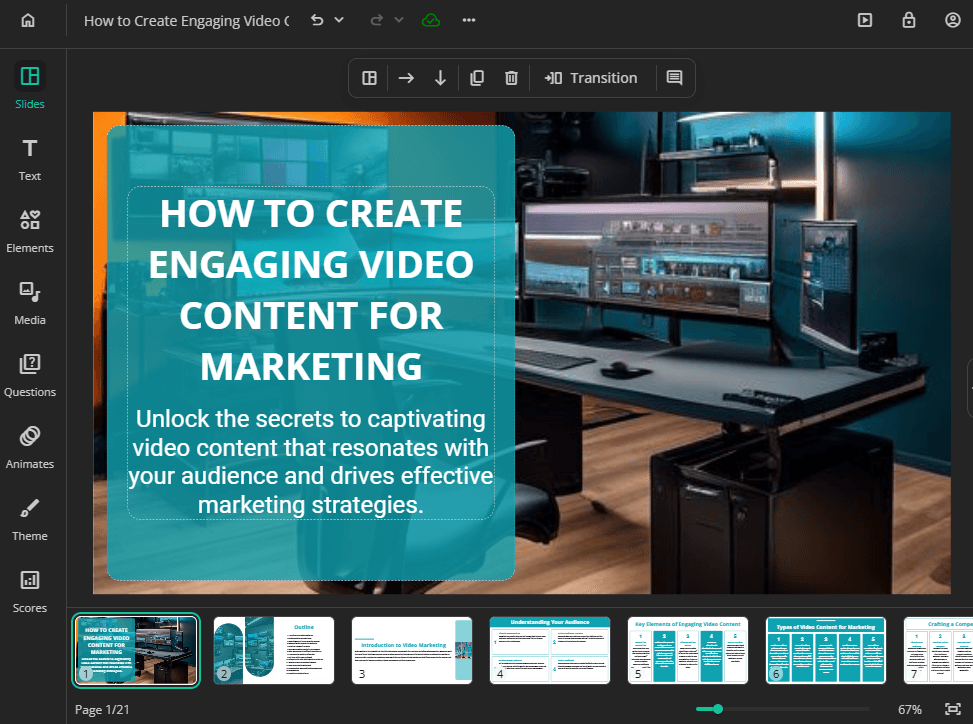
Task: Open the Transition settings
Action: [591, 78]
